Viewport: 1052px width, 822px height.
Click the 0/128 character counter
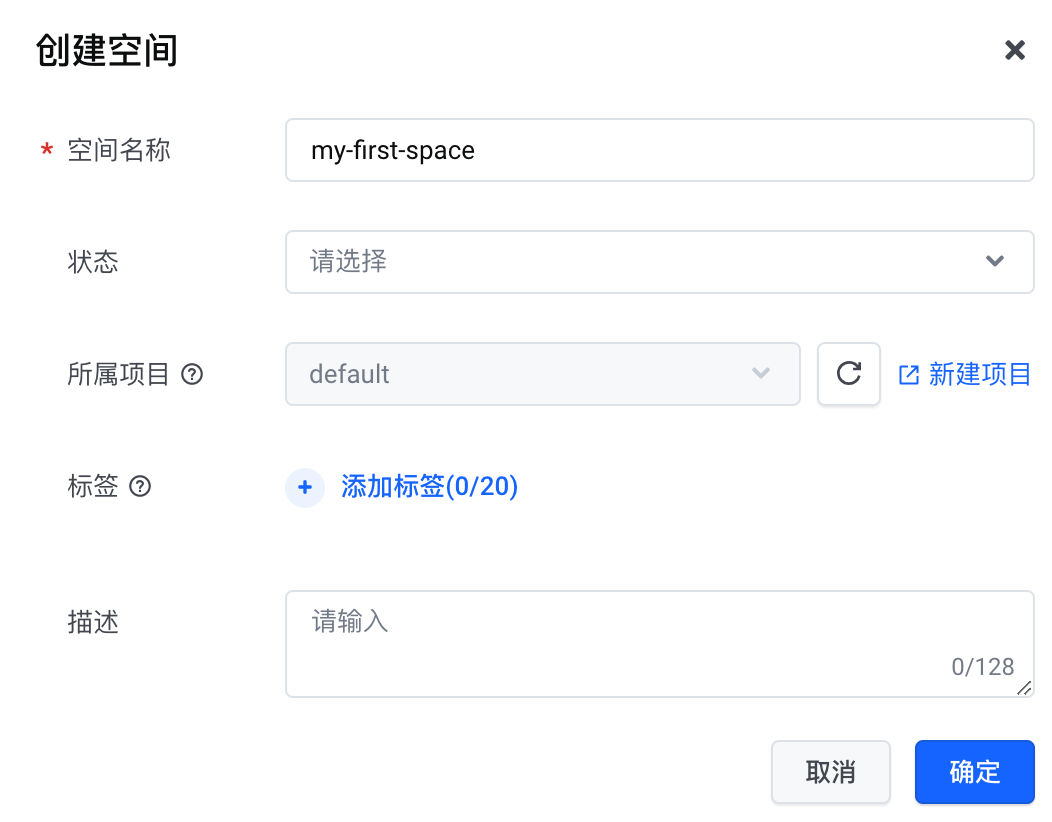[982, 667]
